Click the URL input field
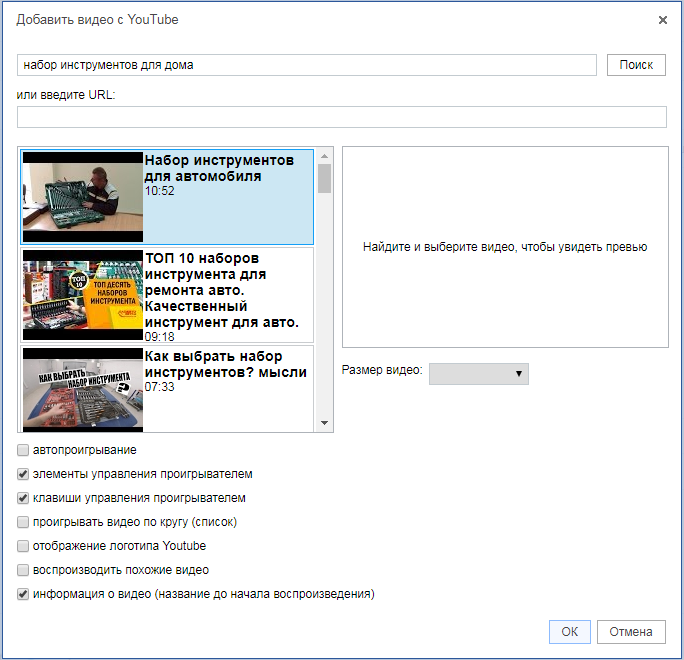Viewport: 684px width, 660px height. pyautogui.click(x=341, y=117)
